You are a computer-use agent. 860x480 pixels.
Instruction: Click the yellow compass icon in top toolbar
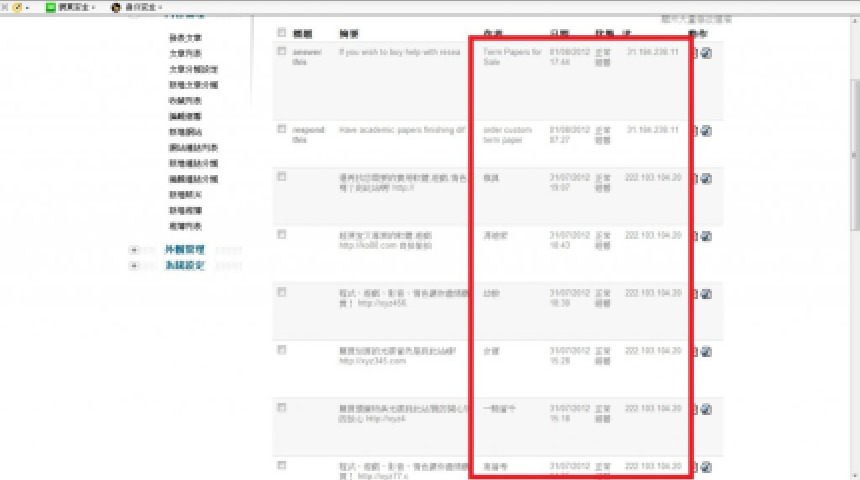[17, 7]
